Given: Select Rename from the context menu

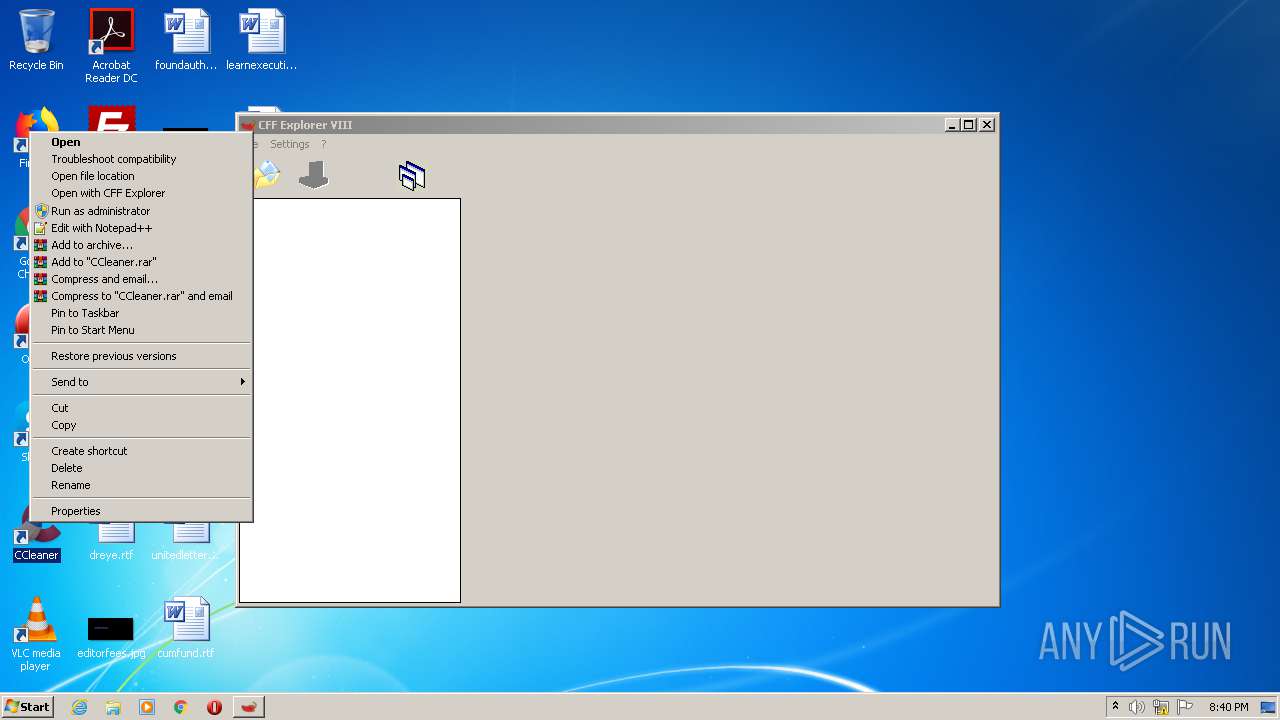Looking at the screenshot, I should [141, 485].
